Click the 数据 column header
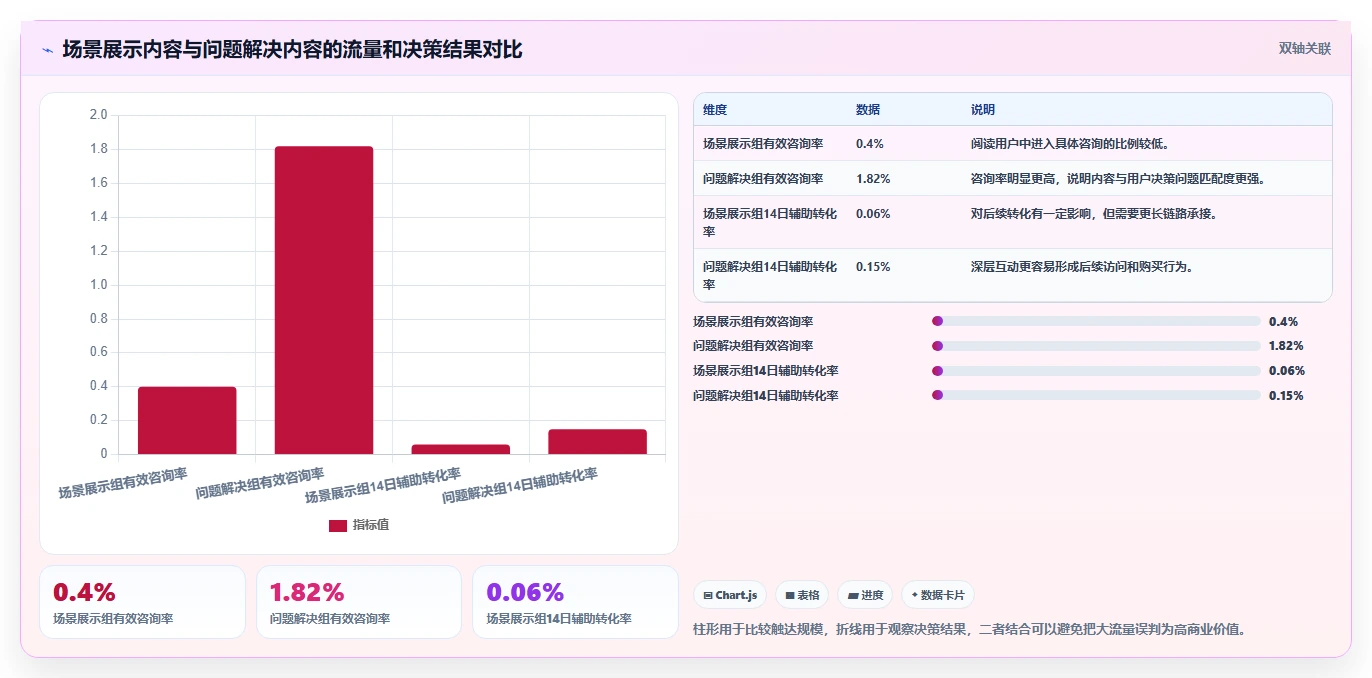This screenshot has width=1372, height=678. point(868,110)
